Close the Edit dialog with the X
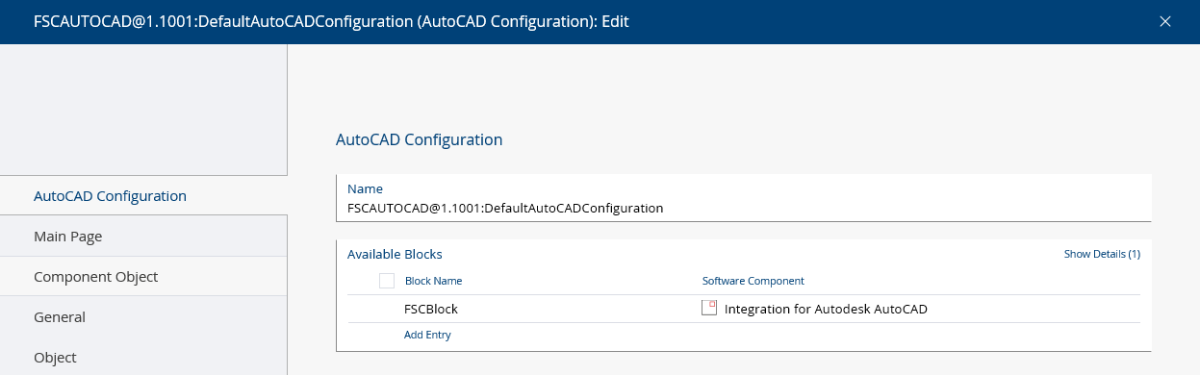This screenshot has height=375, width=1200. [x=1165, y=21]
